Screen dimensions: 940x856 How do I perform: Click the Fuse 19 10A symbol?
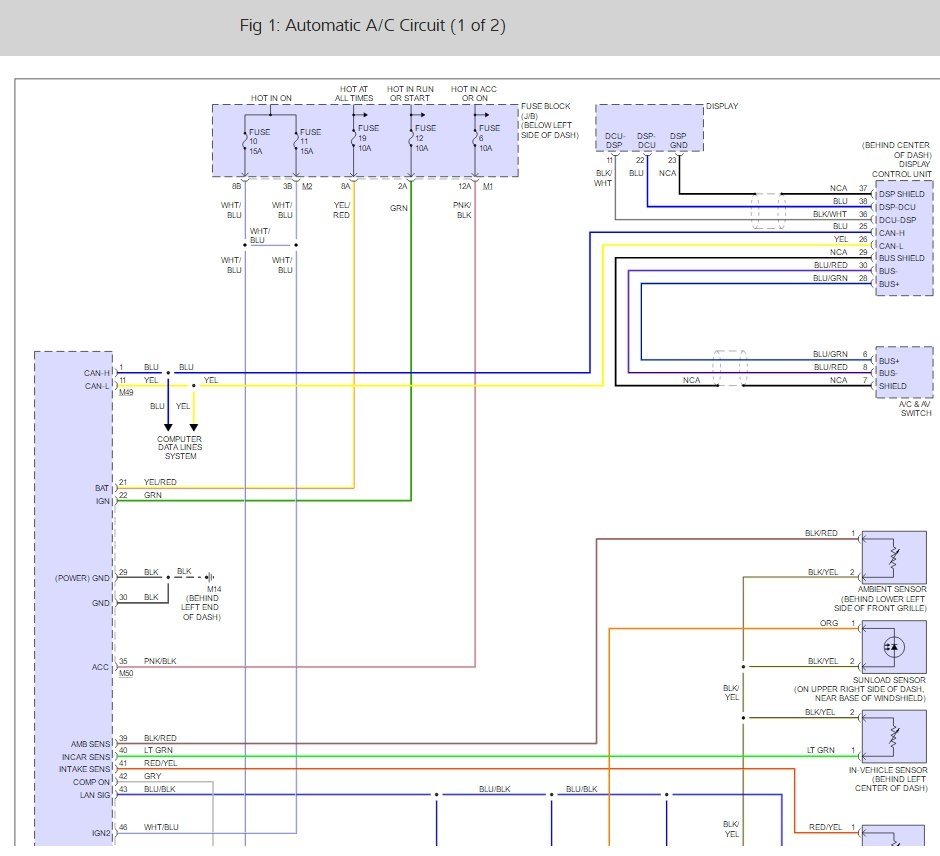[354, 138]
